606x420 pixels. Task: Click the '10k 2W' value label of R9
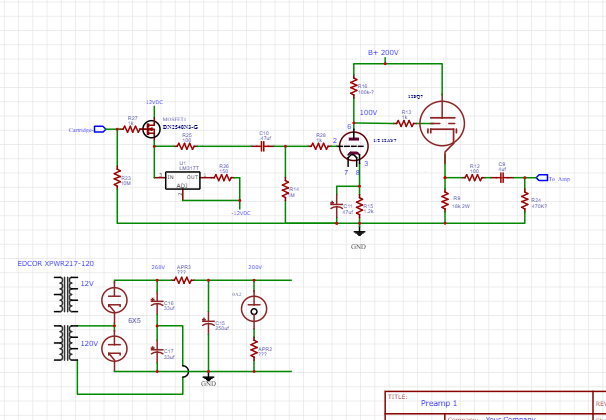[461, 206]
